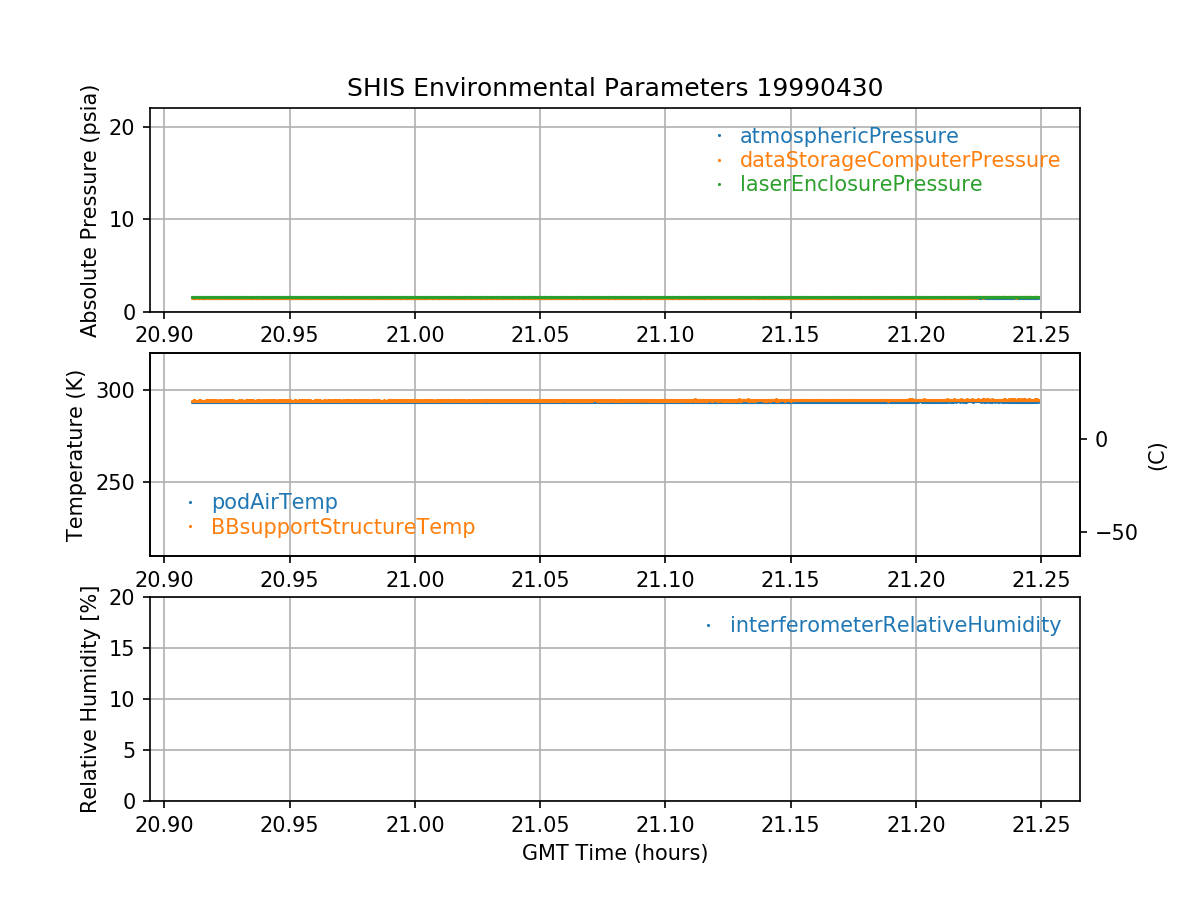
Task: Click the Relative Humidity [%] axis label
Action: coord(89,699)
